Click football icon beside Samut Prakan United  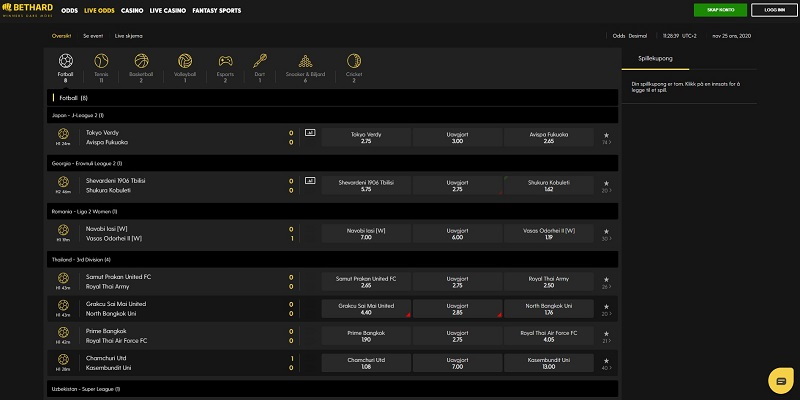[x=63, y=278]
